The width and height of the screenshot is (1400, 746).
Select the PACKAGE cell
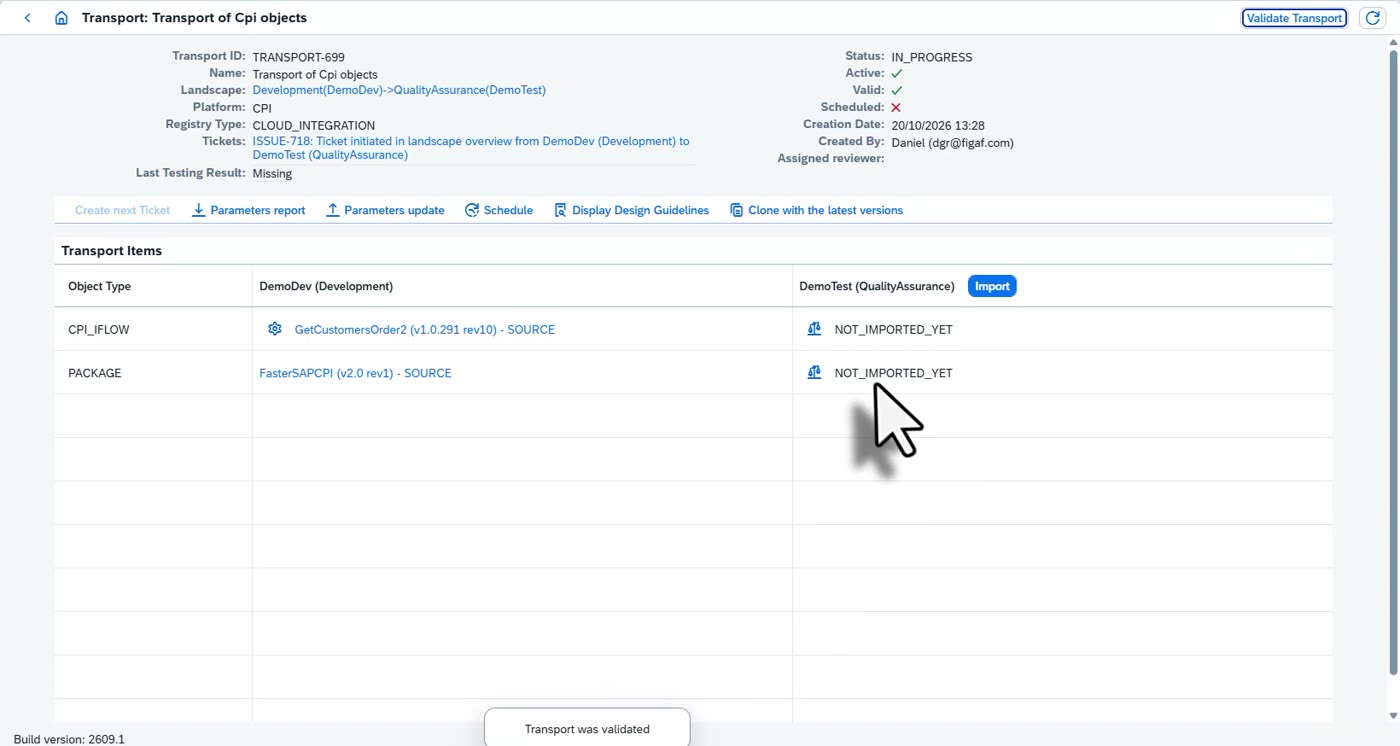pos(153,373)
